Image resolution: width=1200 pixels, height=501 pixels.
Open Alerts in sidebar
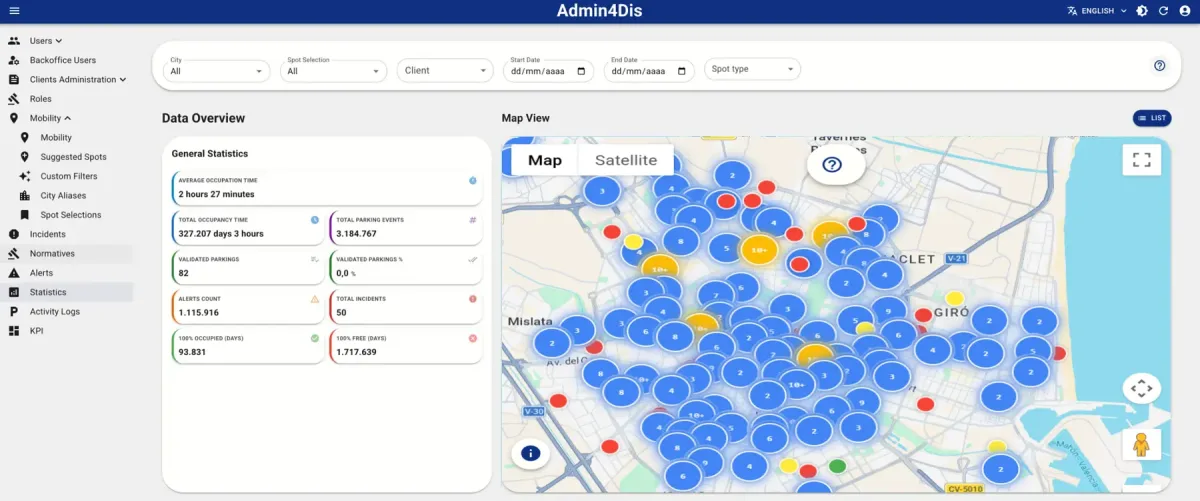pos(41,273)
